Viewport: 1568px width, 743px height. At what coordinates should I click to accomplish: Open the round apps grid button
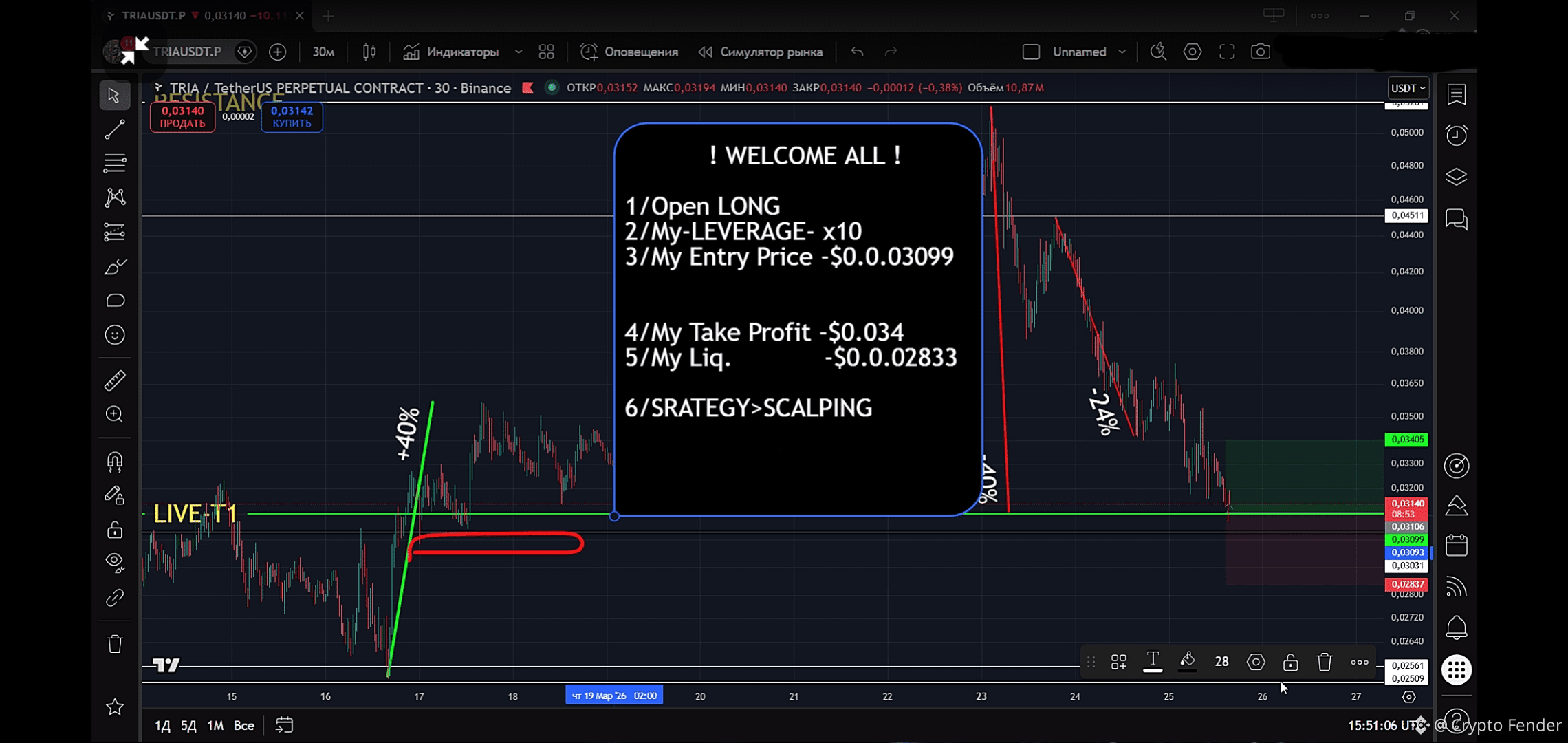point(1456,669)
